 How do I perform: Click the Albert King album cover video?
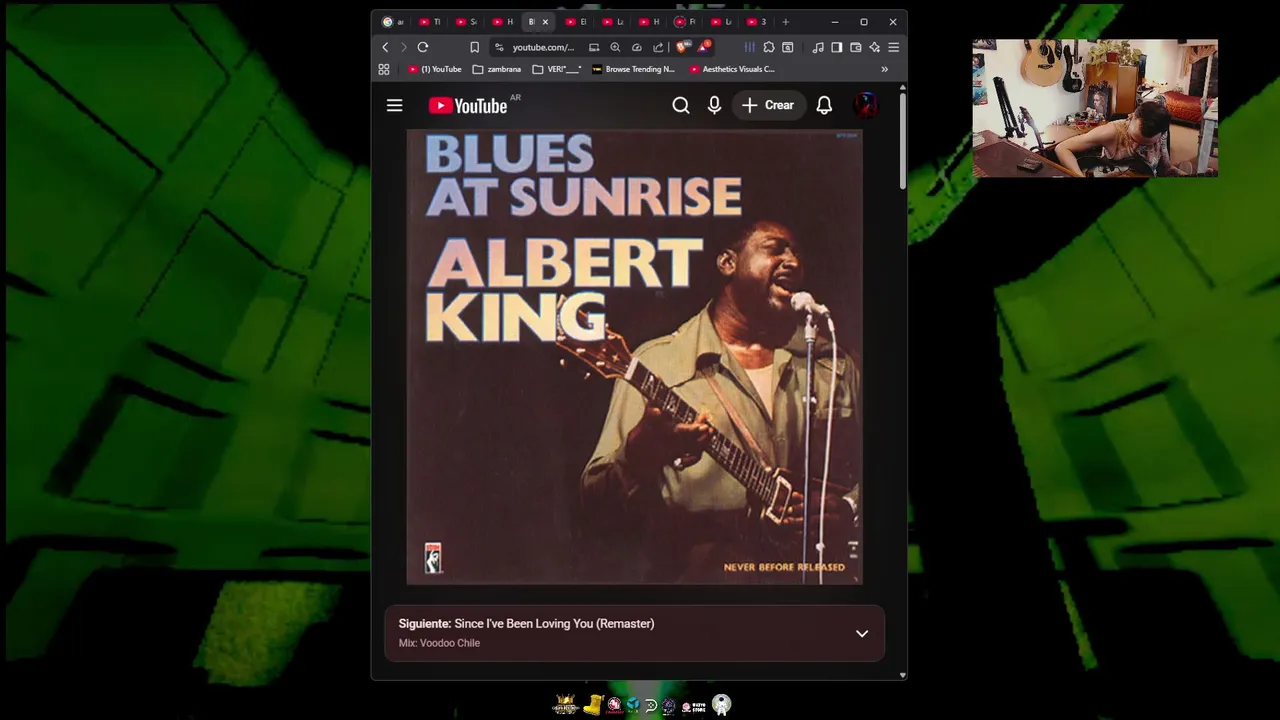(x=634, y=356)
